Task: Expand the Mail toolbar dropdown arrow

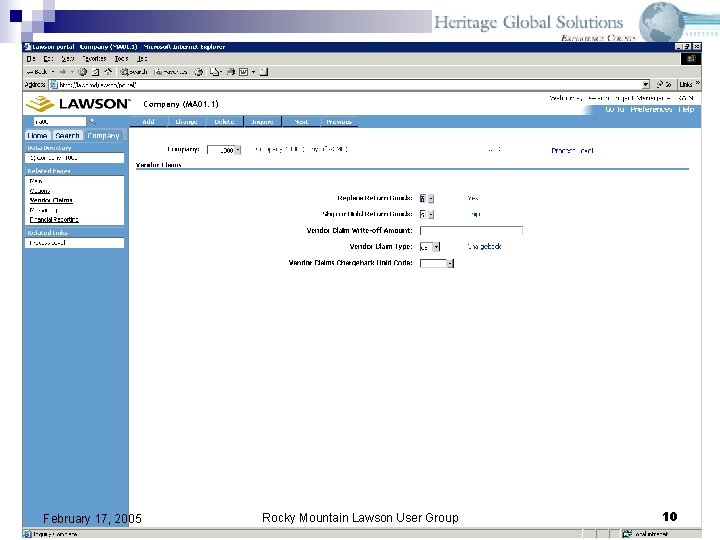Action: 220,72
